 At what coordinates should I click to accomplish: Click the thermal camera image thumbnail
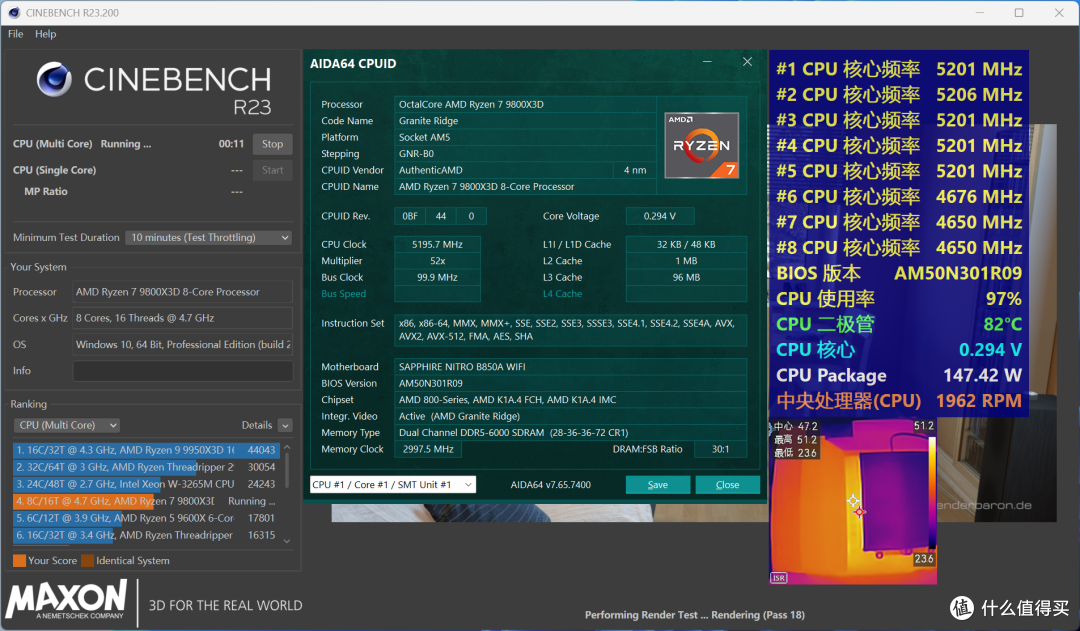pos(853,501)
